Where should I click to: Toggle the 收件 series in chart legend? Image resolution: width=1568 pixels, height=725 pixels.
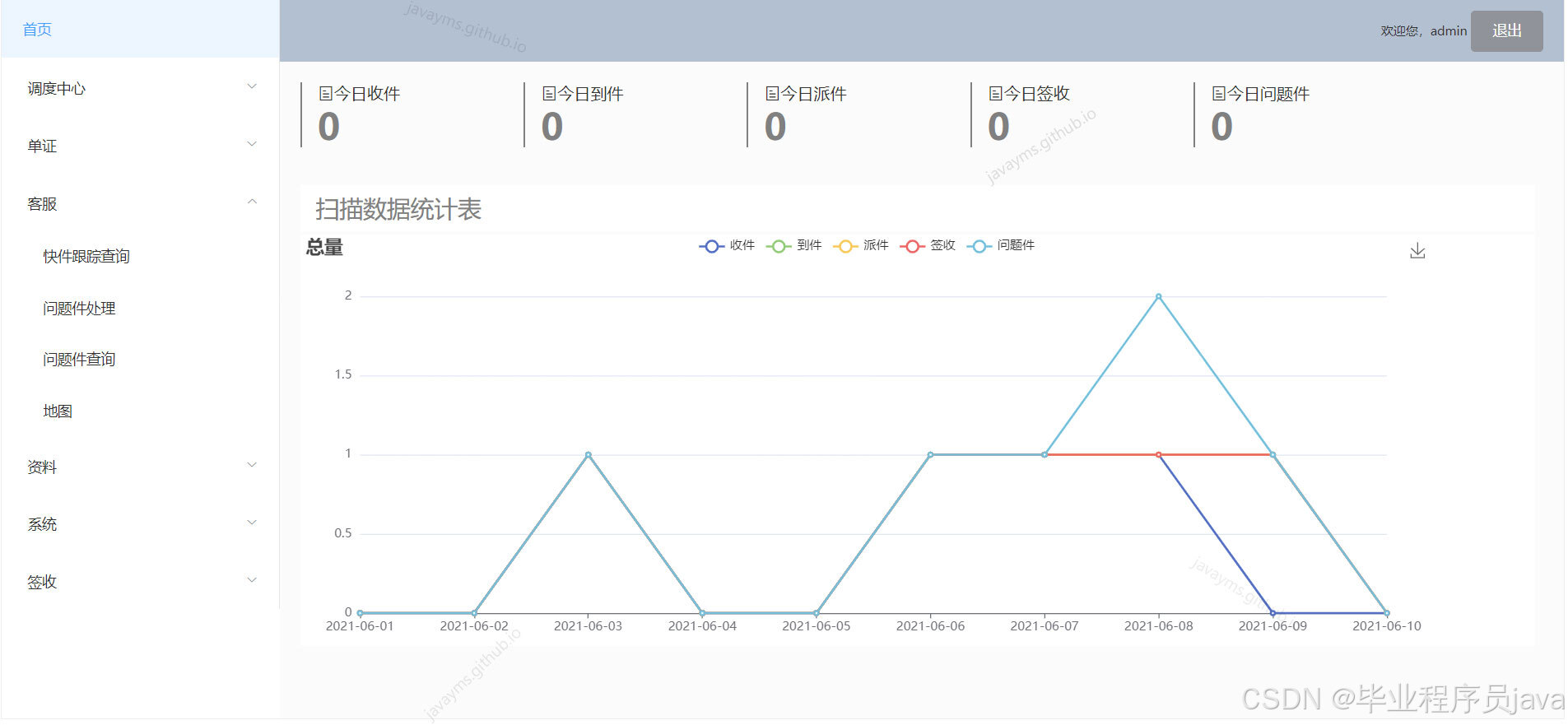pyautogui.click(x=727, y=245)
